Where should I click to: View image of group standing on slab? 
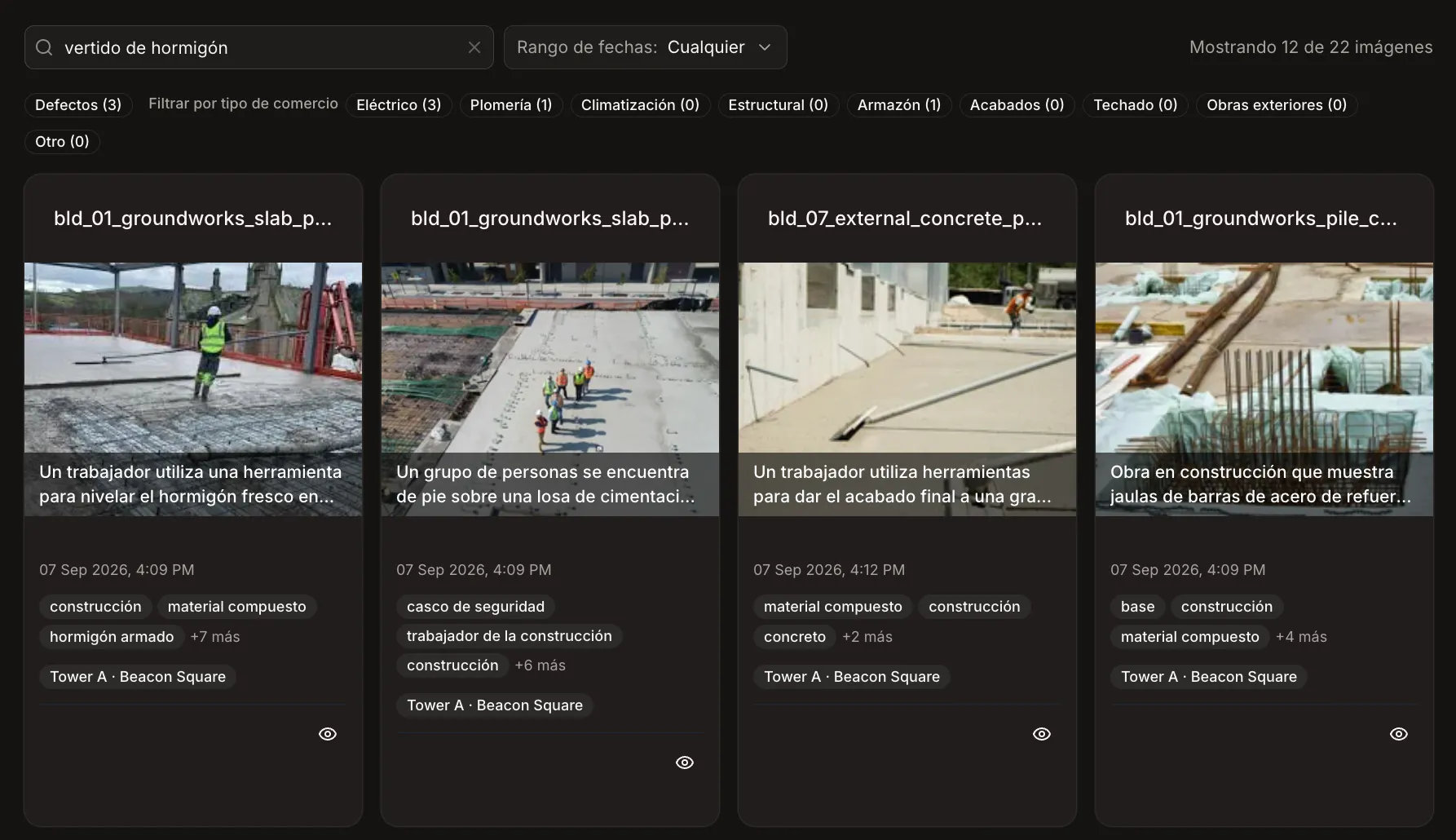(685, 763)
